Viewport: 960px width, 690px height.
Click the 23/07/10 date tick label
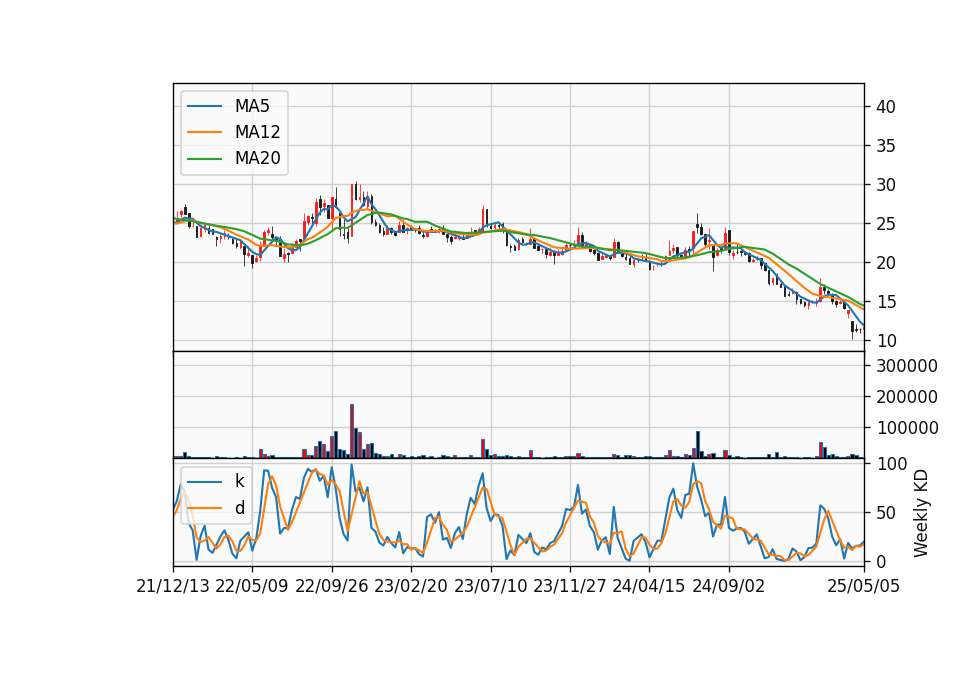(490, 586)
